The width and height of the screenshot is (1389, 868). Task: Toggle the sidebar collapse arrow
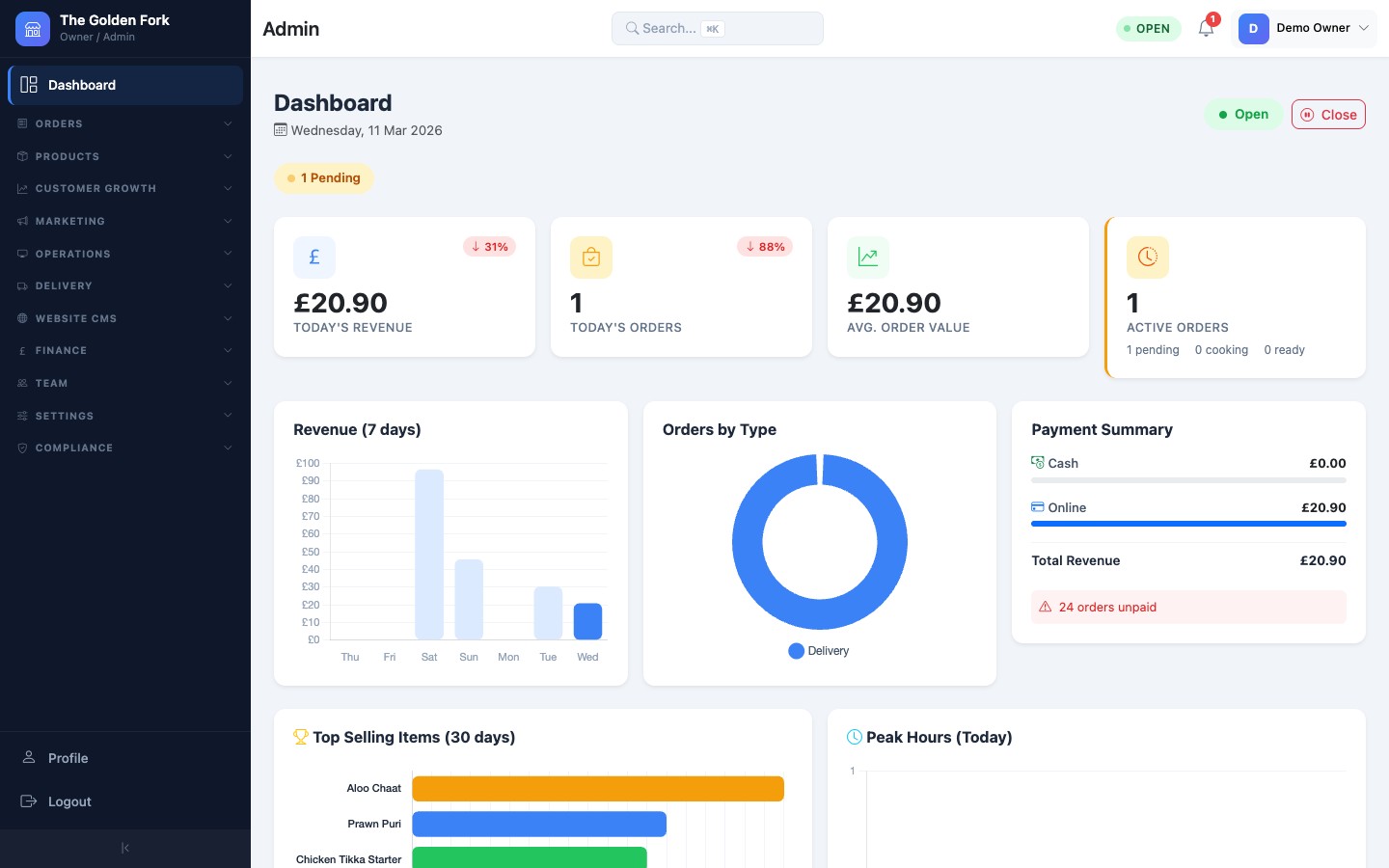pyautogui.click(x=124, y=847)
